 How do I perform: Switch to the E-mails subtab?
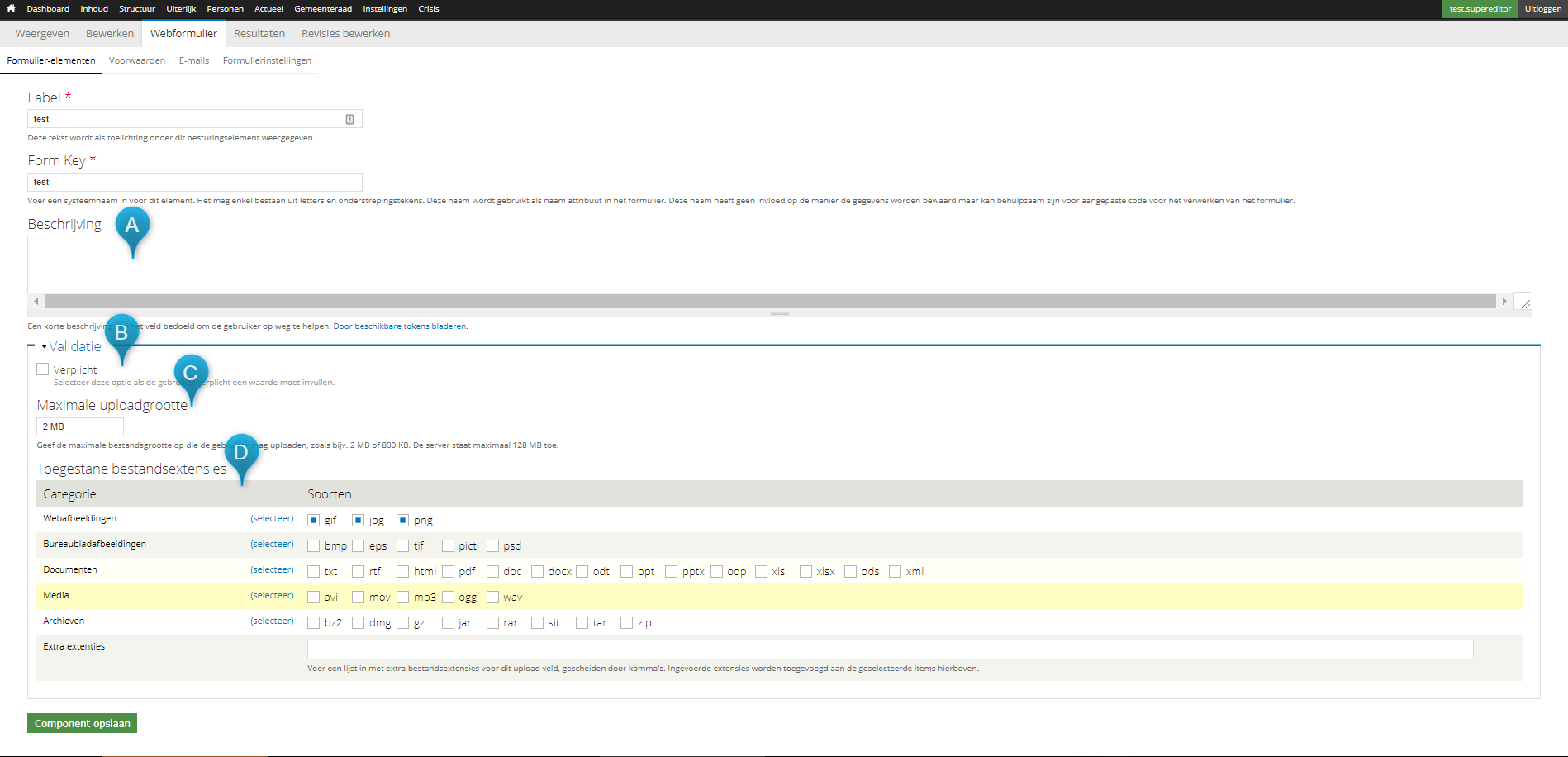point(194,60)
